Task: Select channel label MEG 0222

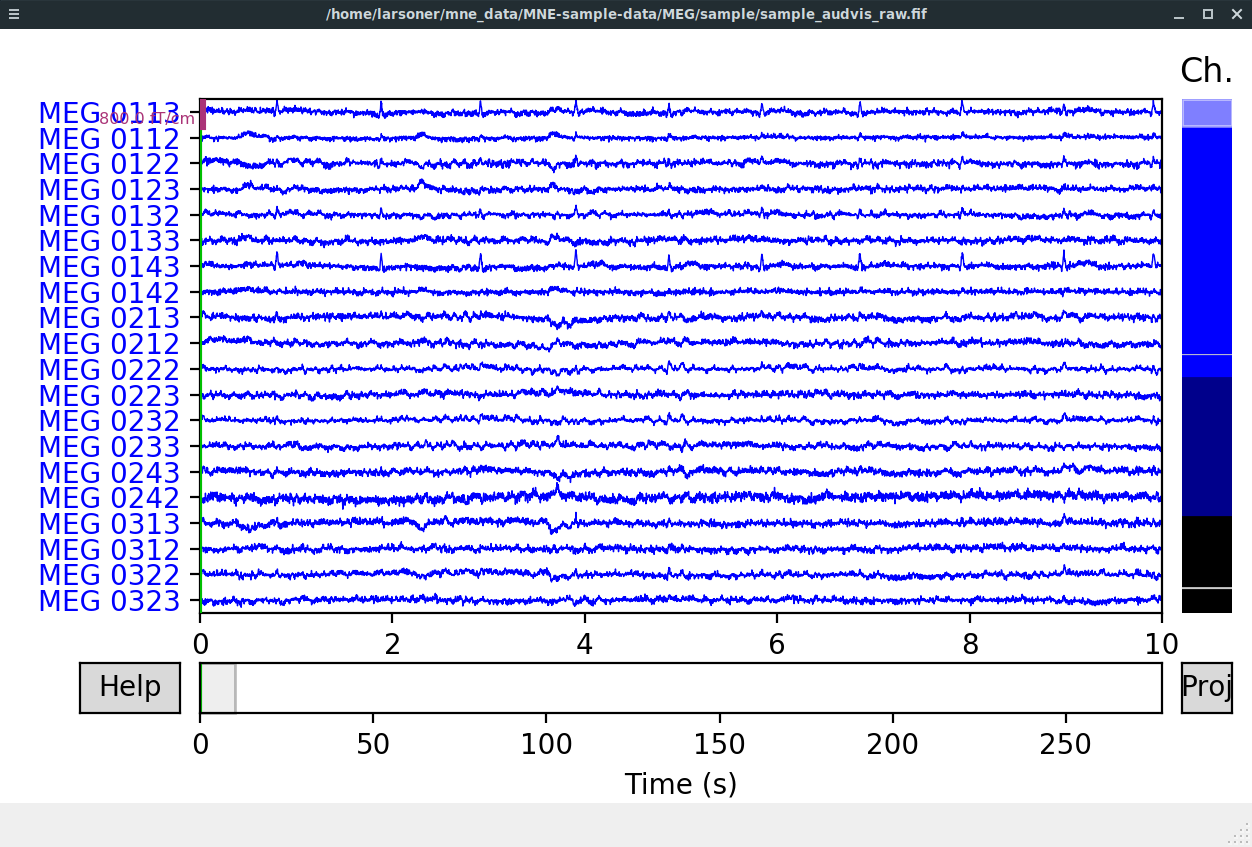Action: [x=109, y=370]
